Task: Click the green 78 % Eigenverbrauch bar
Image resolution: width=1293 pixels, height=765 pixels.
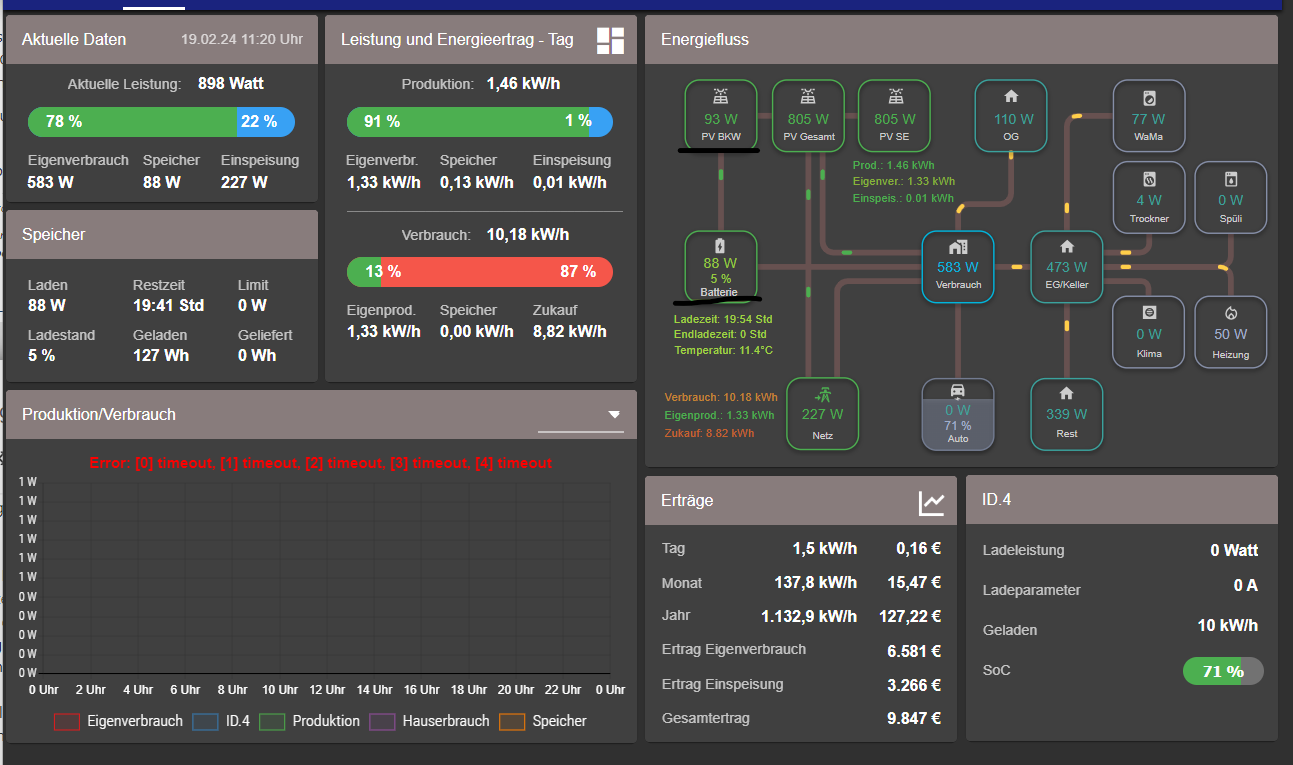Action: pos(132,122)
